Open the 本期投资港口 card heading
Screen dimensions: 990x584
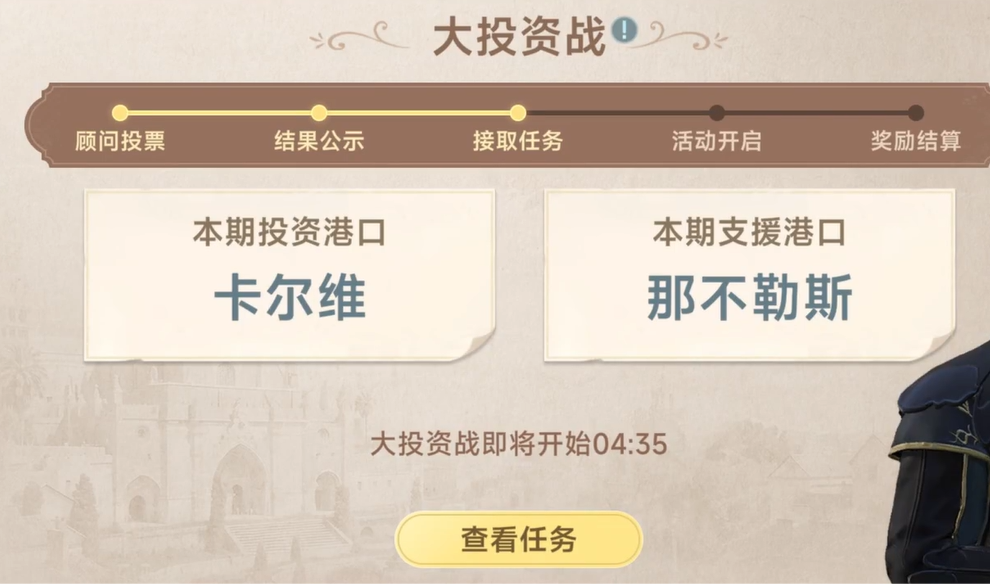click(289, 233)
